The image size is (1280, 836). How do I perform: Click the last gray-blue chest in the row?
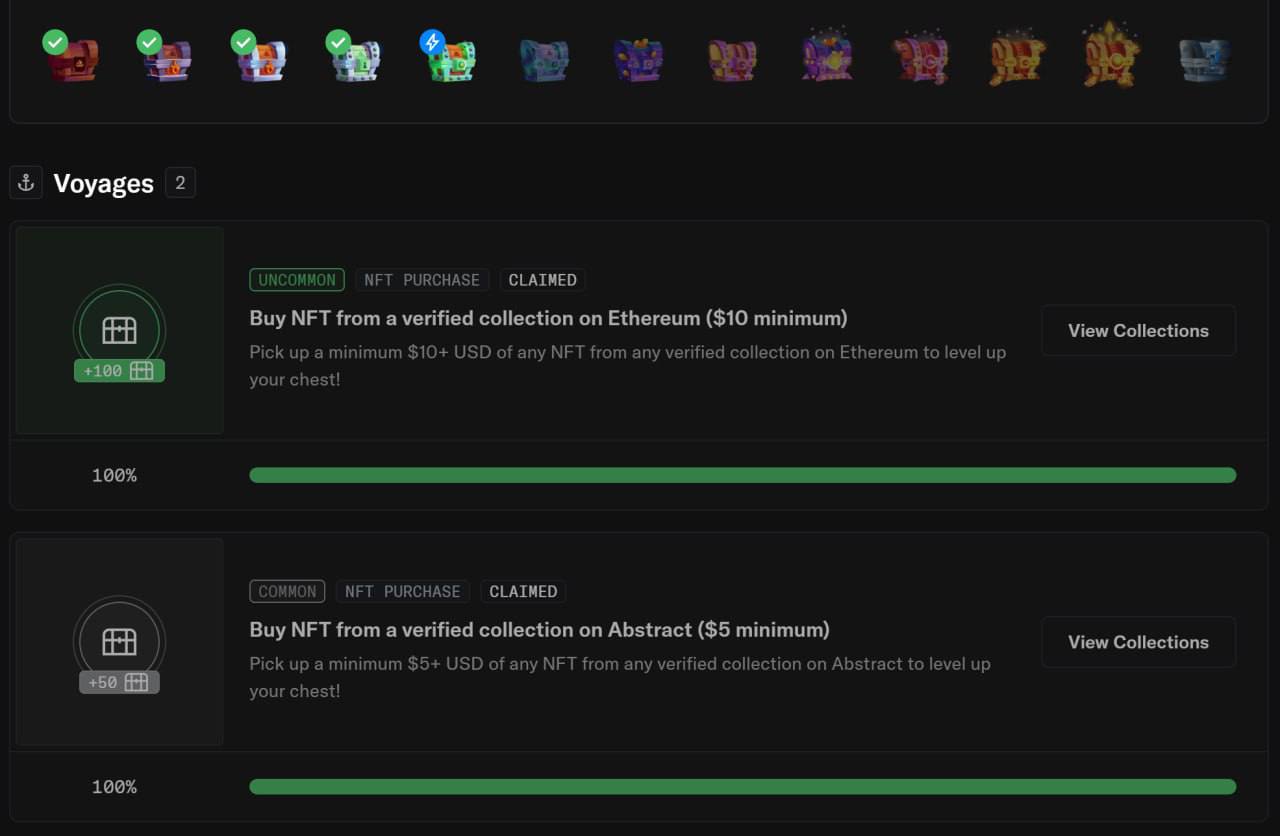[1203, 60]
